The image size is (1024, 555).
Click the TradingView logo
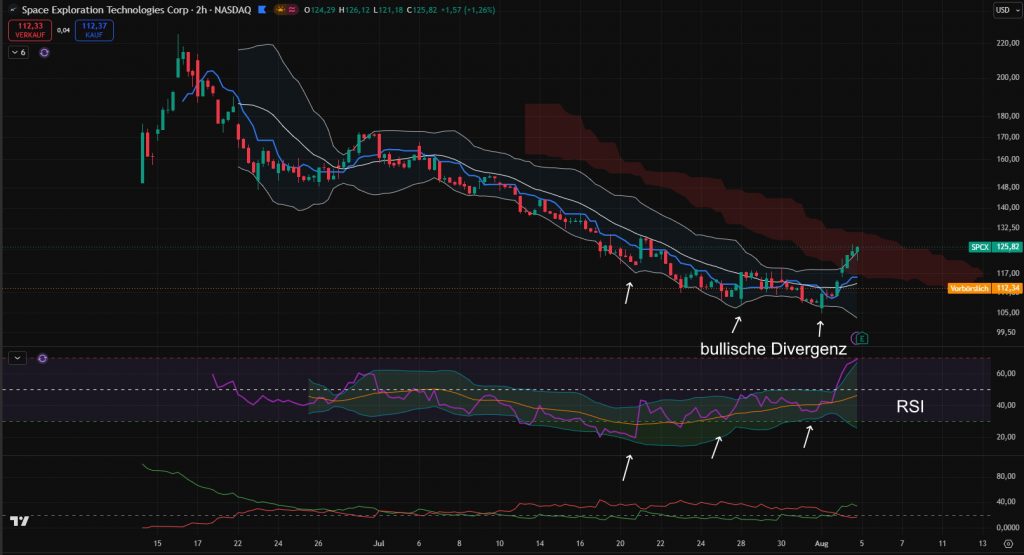click(x=20, y=520)
